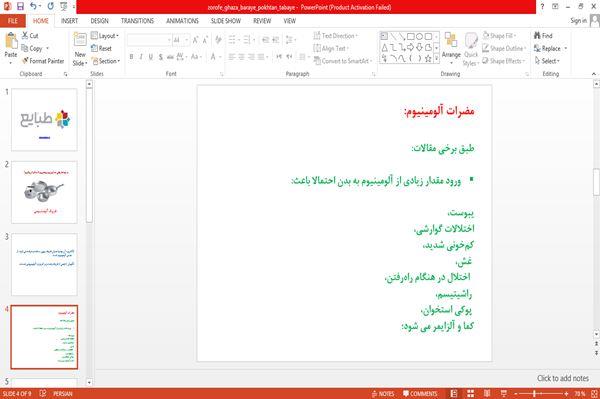Click the Find binoculars icon
The width and height of the screenshot is (600, 399).
click(x=537, y=36)
